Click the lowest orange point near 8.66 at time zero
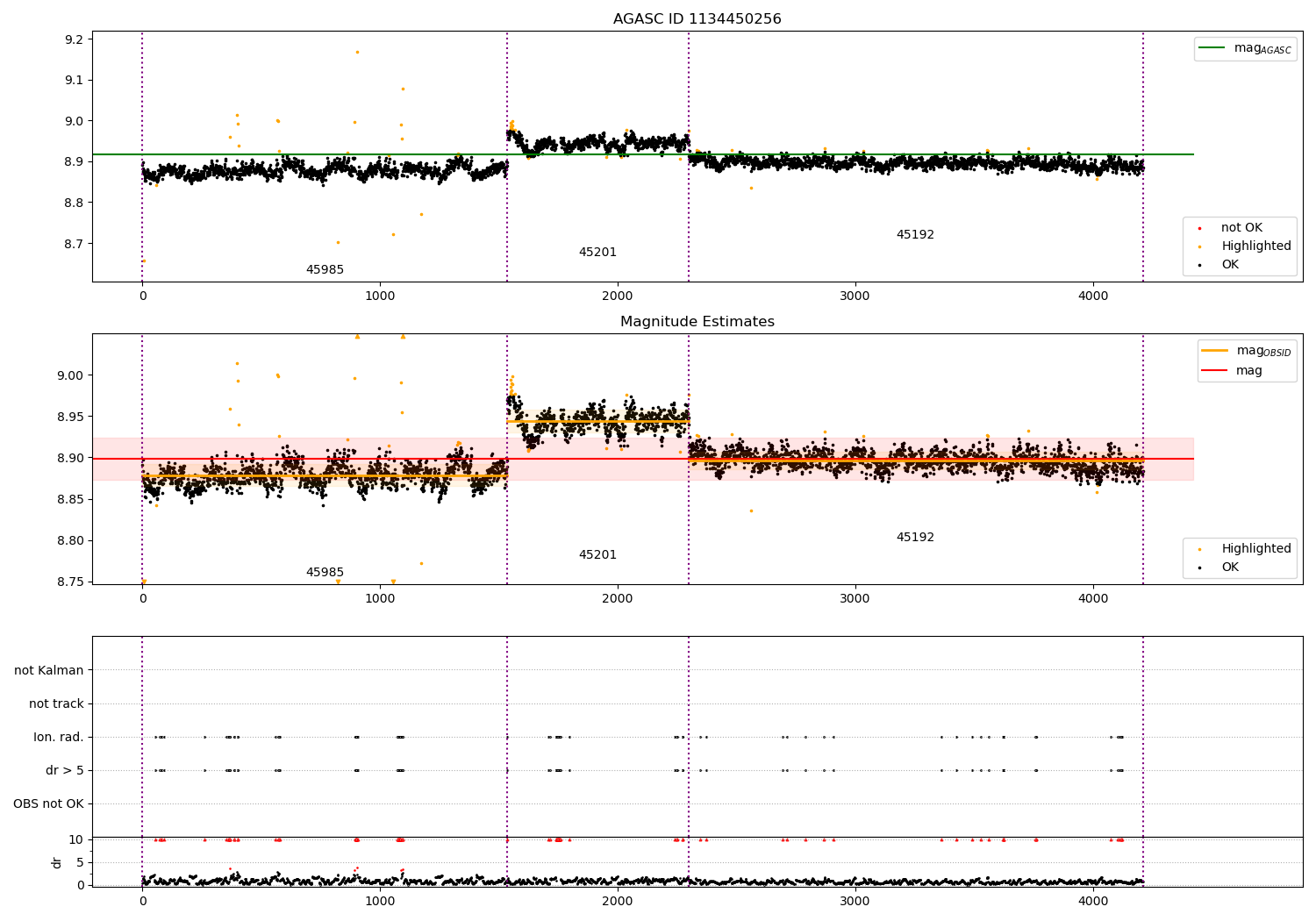This screenshot has height=921, width=1316. pyautogui.click(x=144, y=261)
